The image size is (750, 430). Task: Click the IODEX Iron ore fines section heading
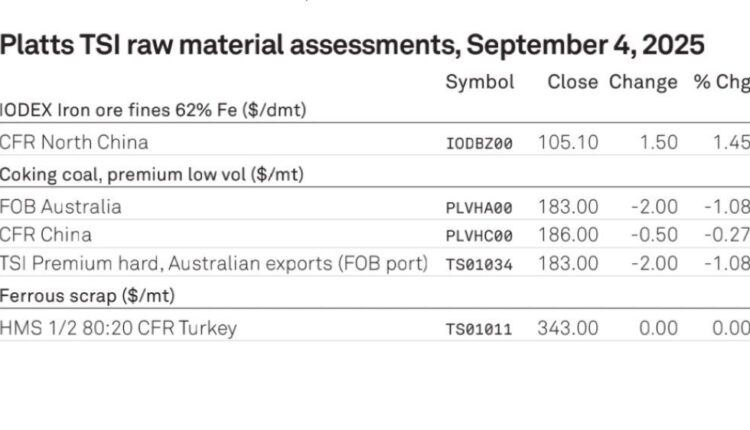point(153,110)
